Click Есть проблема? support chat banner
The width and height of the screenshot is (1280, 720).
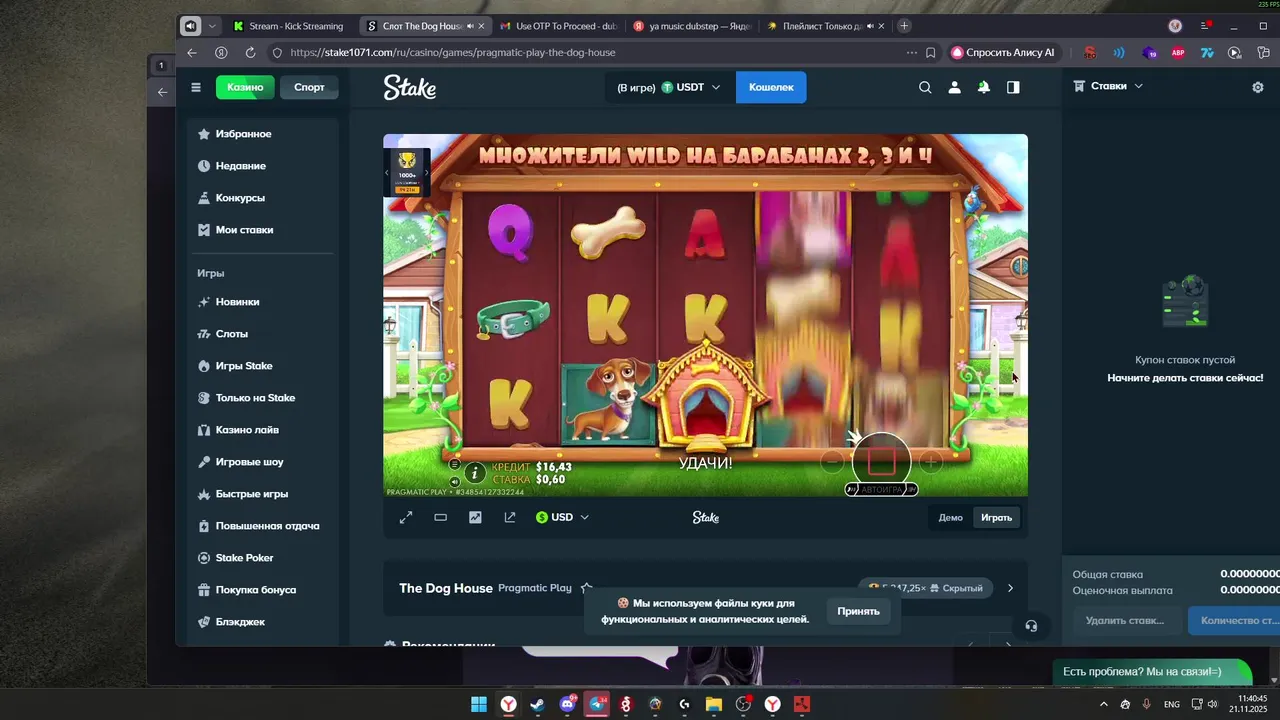[1151, 671]
